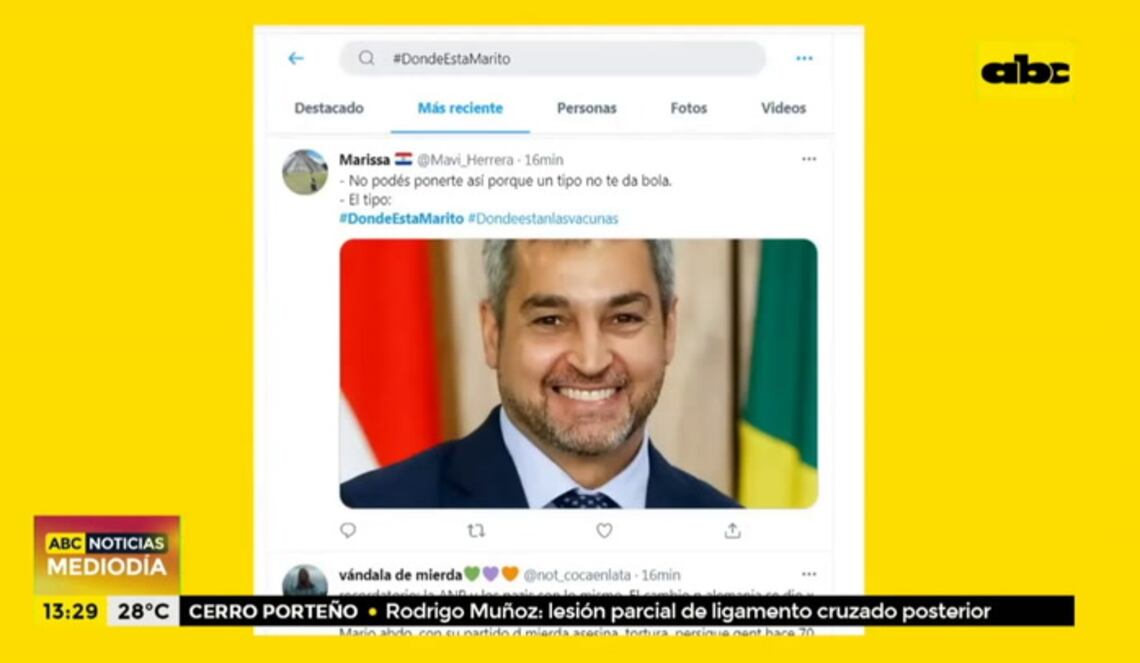The height and width of the screenshot is (663, 1140).
Task: Switch to the Destacado tab
Action: 329,108
